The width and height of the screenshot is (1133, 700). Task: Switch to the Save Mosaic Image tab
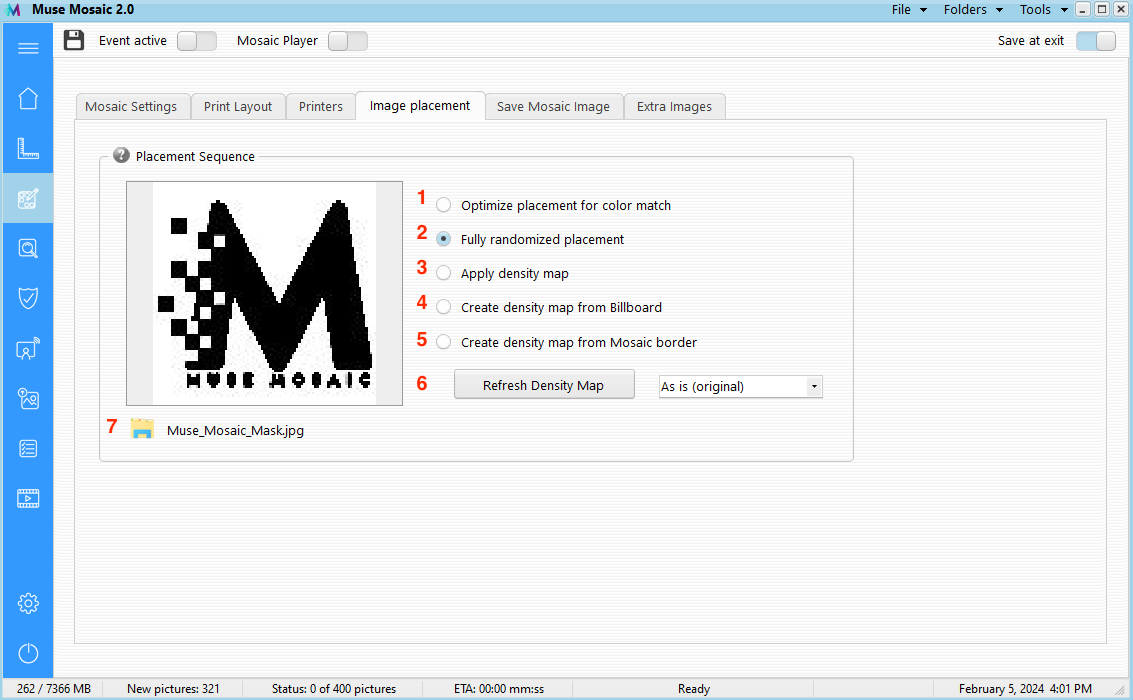pyautogui.click(x=553, y=106)
